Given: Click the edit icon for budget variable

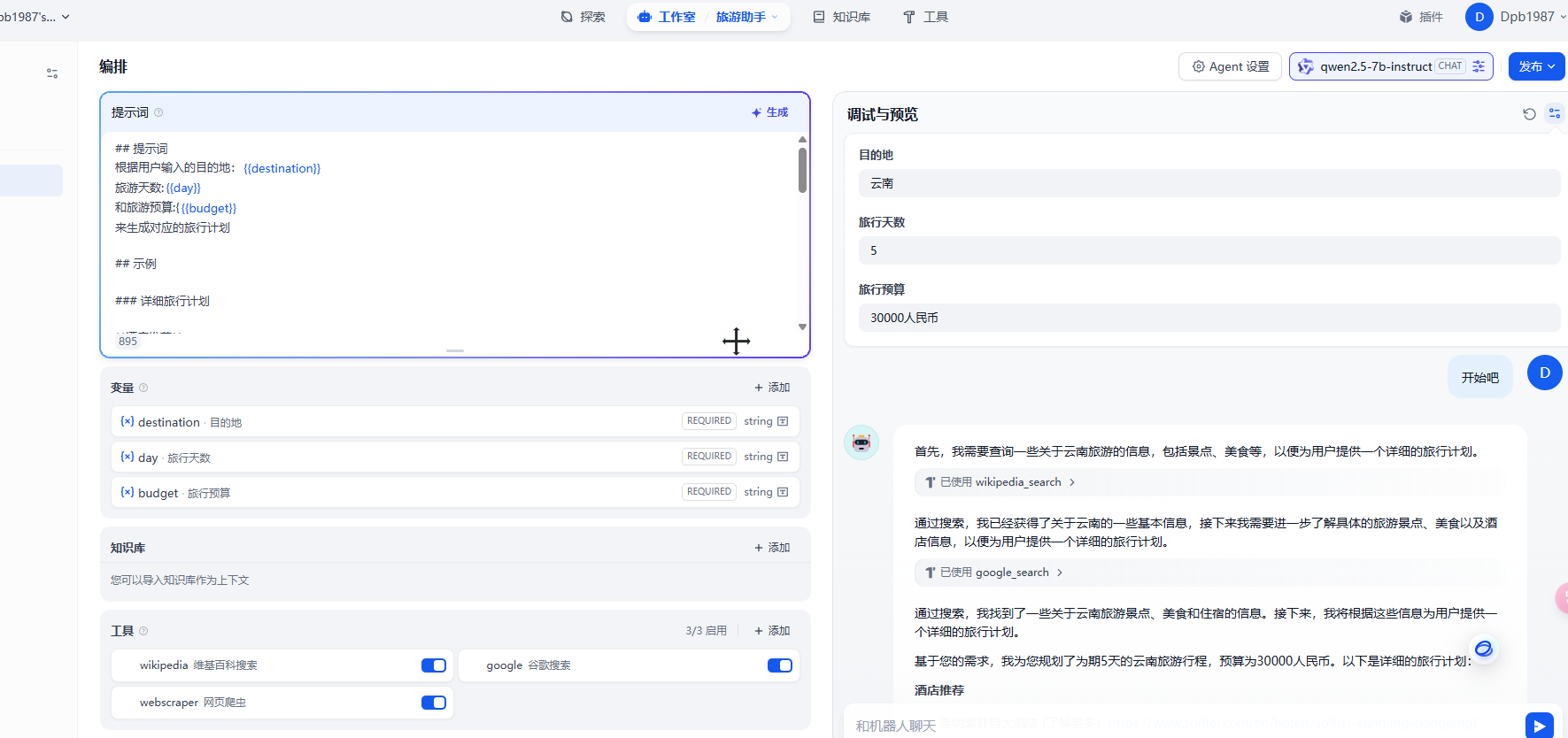Looking at the screenshot, I should coord(783,492).
